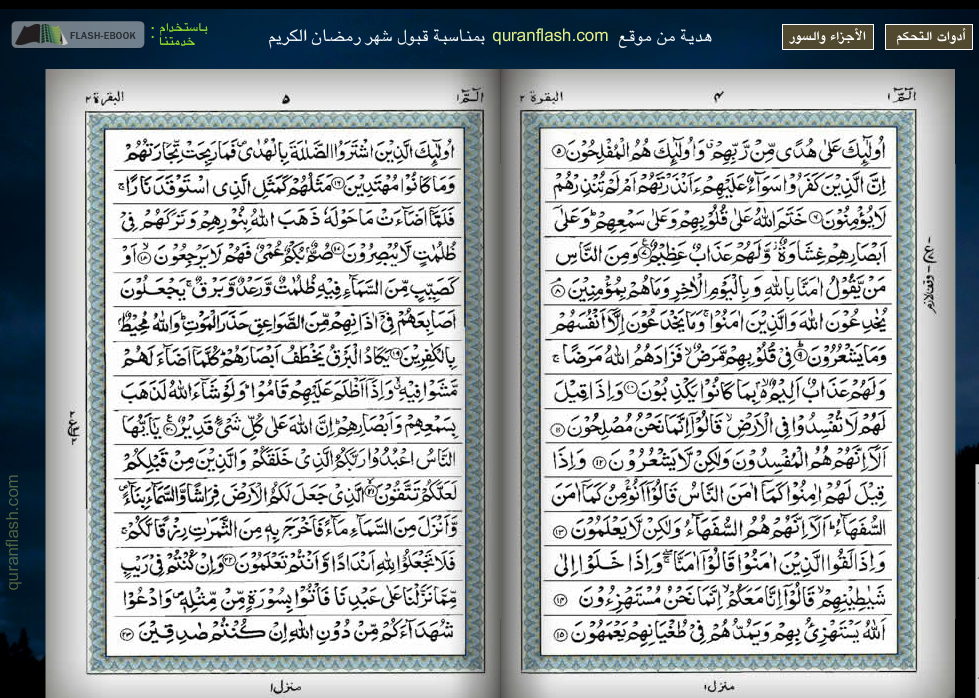979x698 pixels.
Task: Expand the الأجزاء والسور index menu
Action: click(x=827, y=37)
